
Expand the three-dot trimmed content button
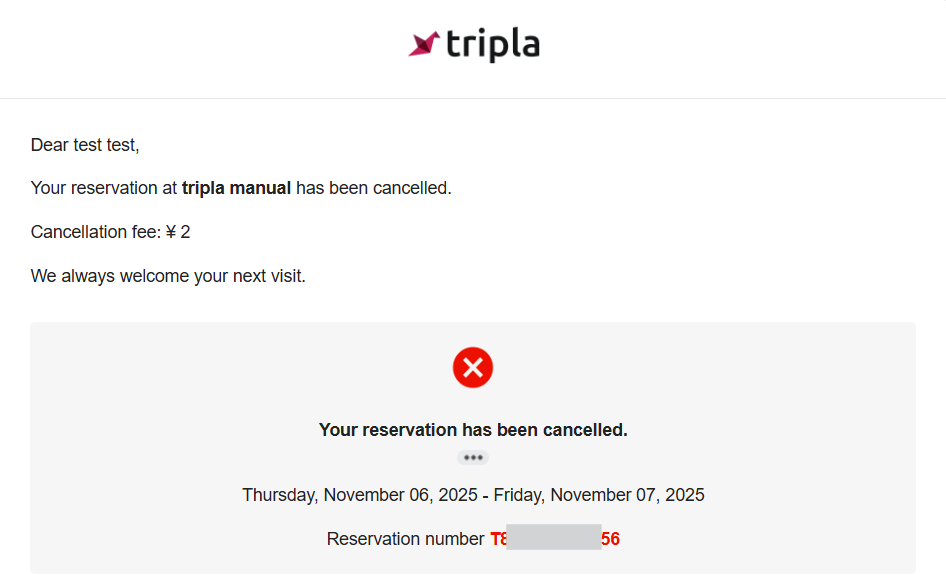coord(473,458)
